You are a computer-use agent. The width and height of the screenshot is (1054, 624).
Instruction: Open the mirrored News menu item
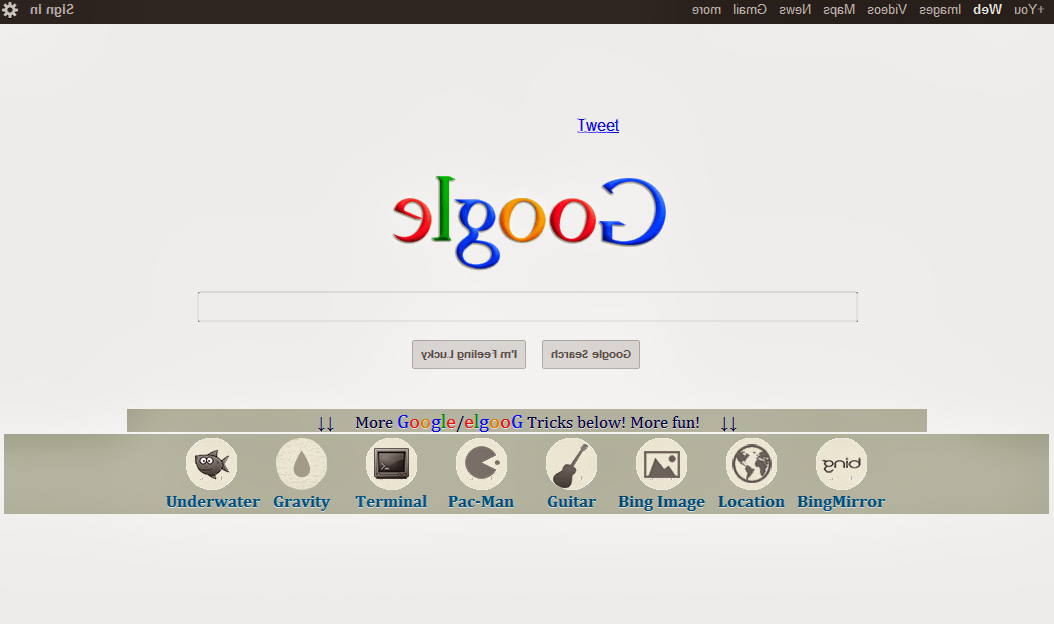pos(795,10)
